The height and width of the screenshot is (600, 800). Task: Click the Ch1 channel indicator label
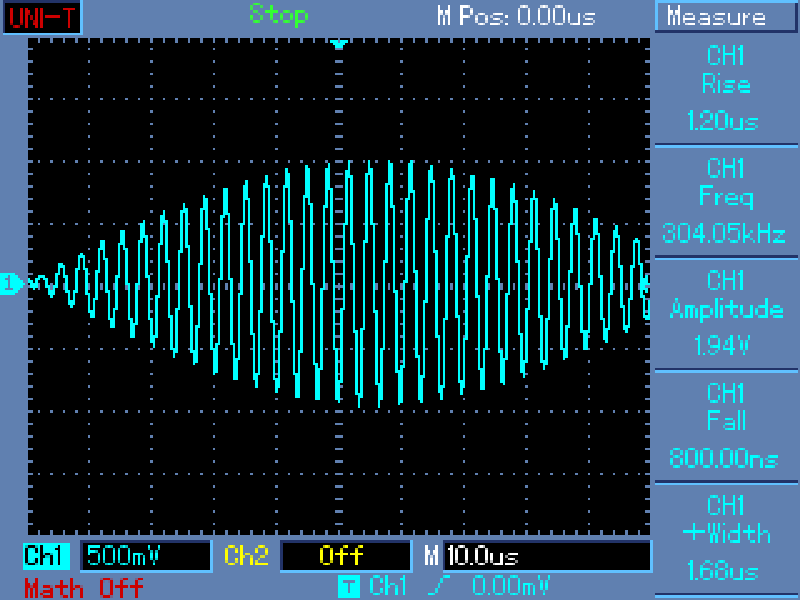(x=46, y=556)
